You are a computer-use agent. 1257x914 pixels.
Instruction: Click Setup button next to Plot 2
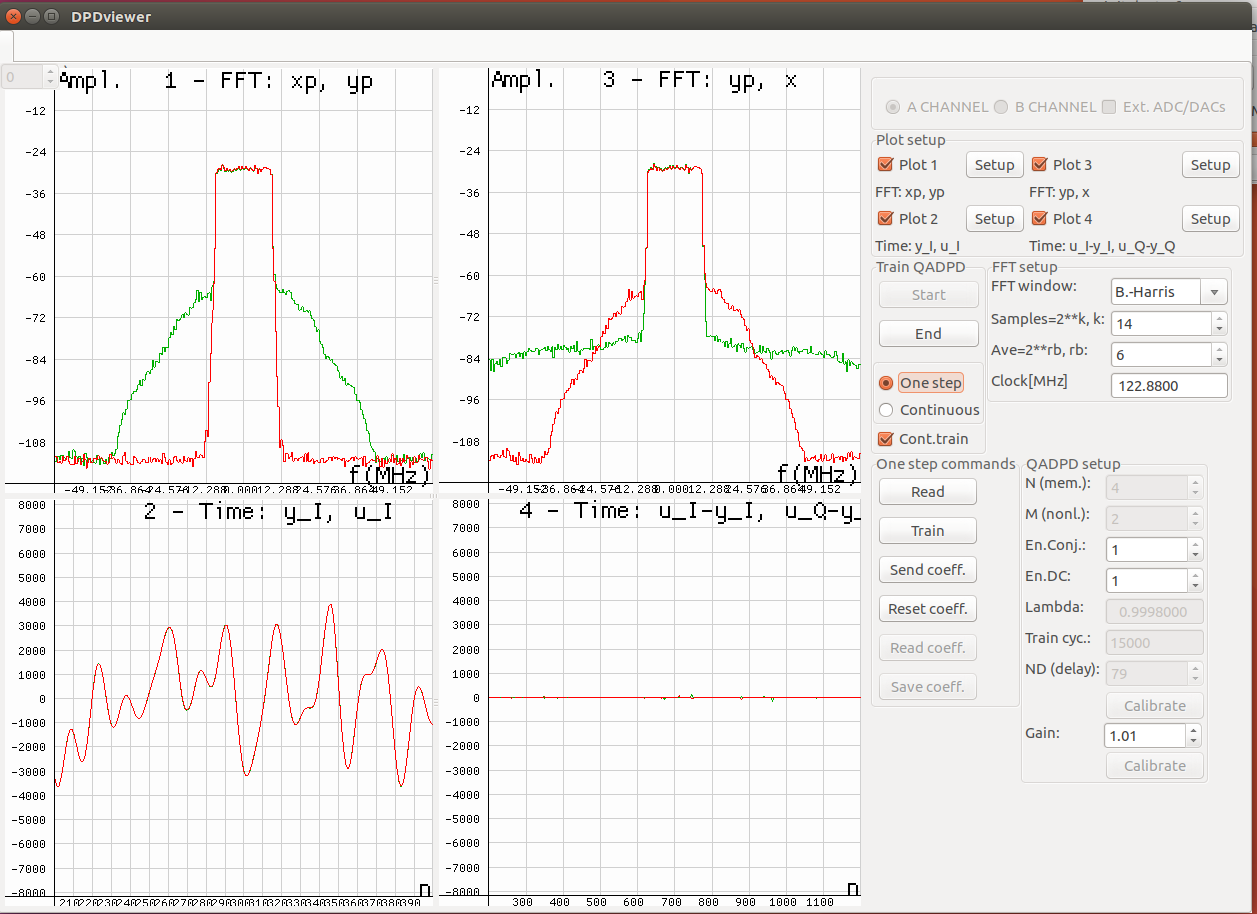pyautogui.click(x=994, y=219)
